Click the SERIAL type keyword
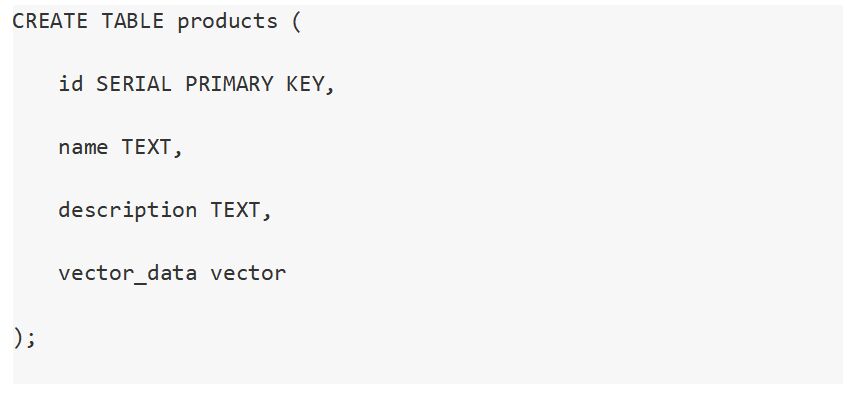 click(x=134, y=84)
